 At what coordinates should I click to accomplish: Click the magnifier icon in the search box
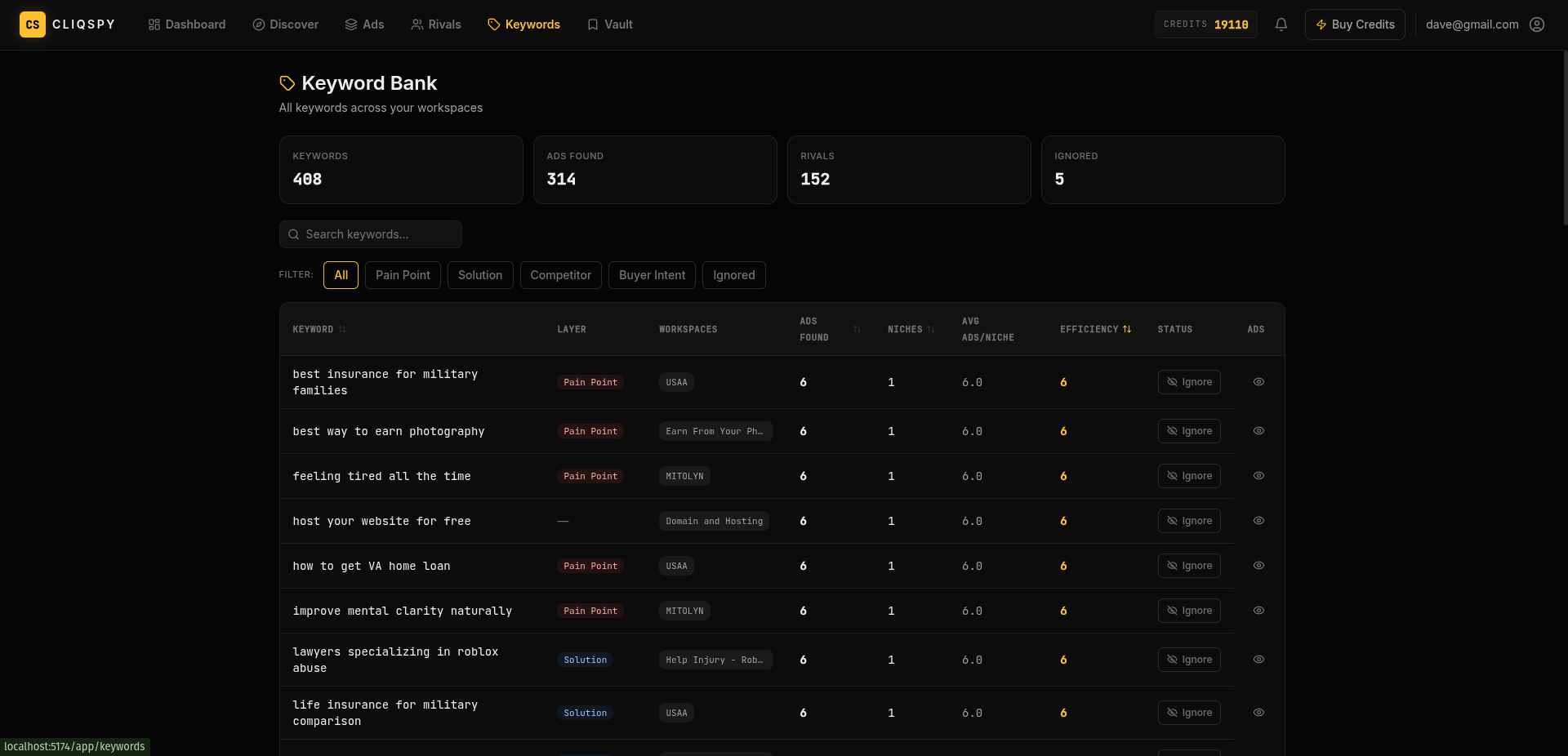click(x=294, y=234)
